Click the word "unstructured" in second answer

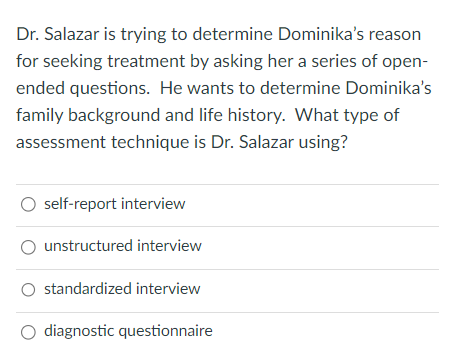point(89,246)
